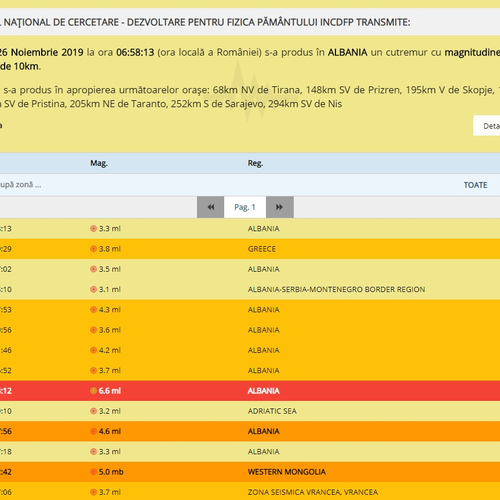Click magnitude dot icon for 4.3 ml Albania
This screenshot has width=500, height=500.
coord(94,310)
